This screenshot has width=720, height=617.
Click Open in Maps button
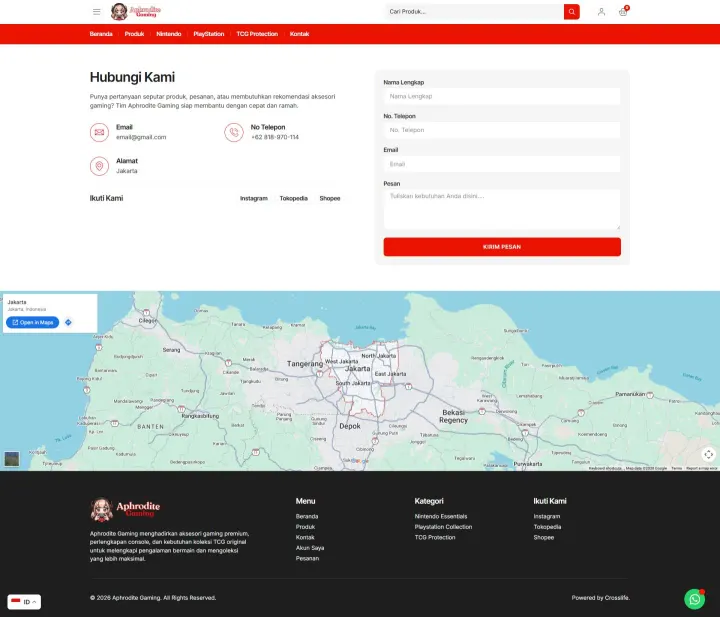(x=33, y=322)
